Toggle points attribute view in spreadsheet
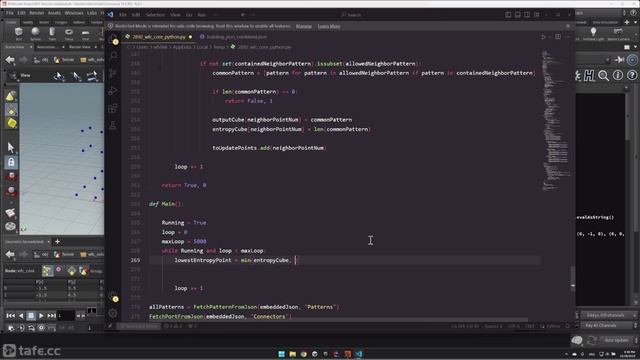 point(48,271)
